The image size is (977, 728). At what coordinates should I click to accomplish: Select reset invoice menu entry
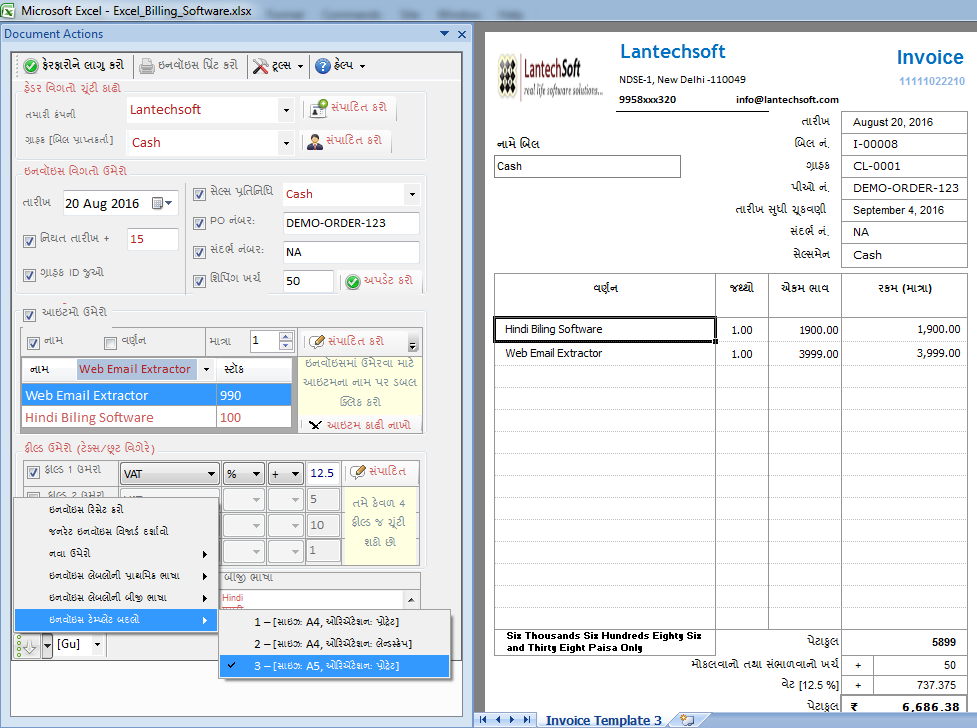(x=116, y=509)
